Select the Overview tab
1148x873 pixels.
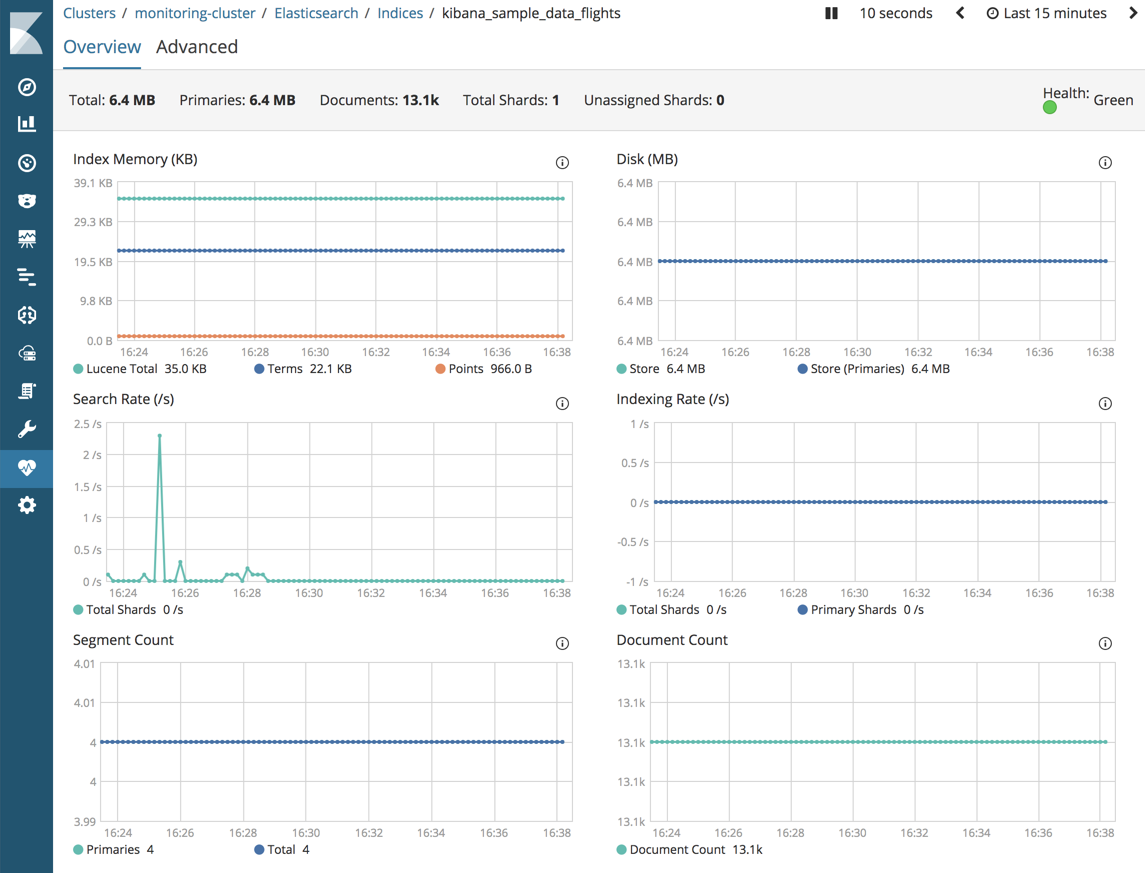tap(102, 47)
